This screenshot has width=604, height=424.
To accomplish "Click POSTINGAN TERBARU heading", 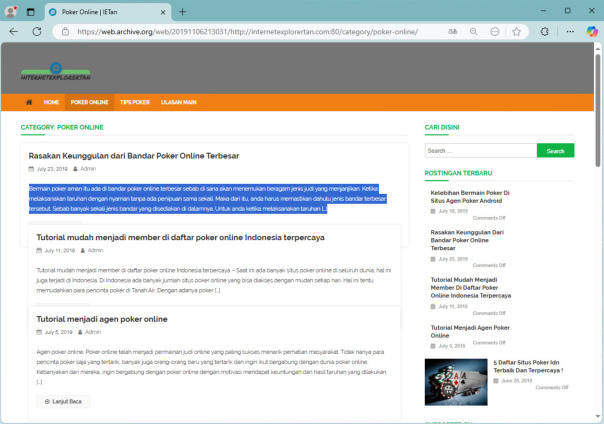I will [458, 173].
